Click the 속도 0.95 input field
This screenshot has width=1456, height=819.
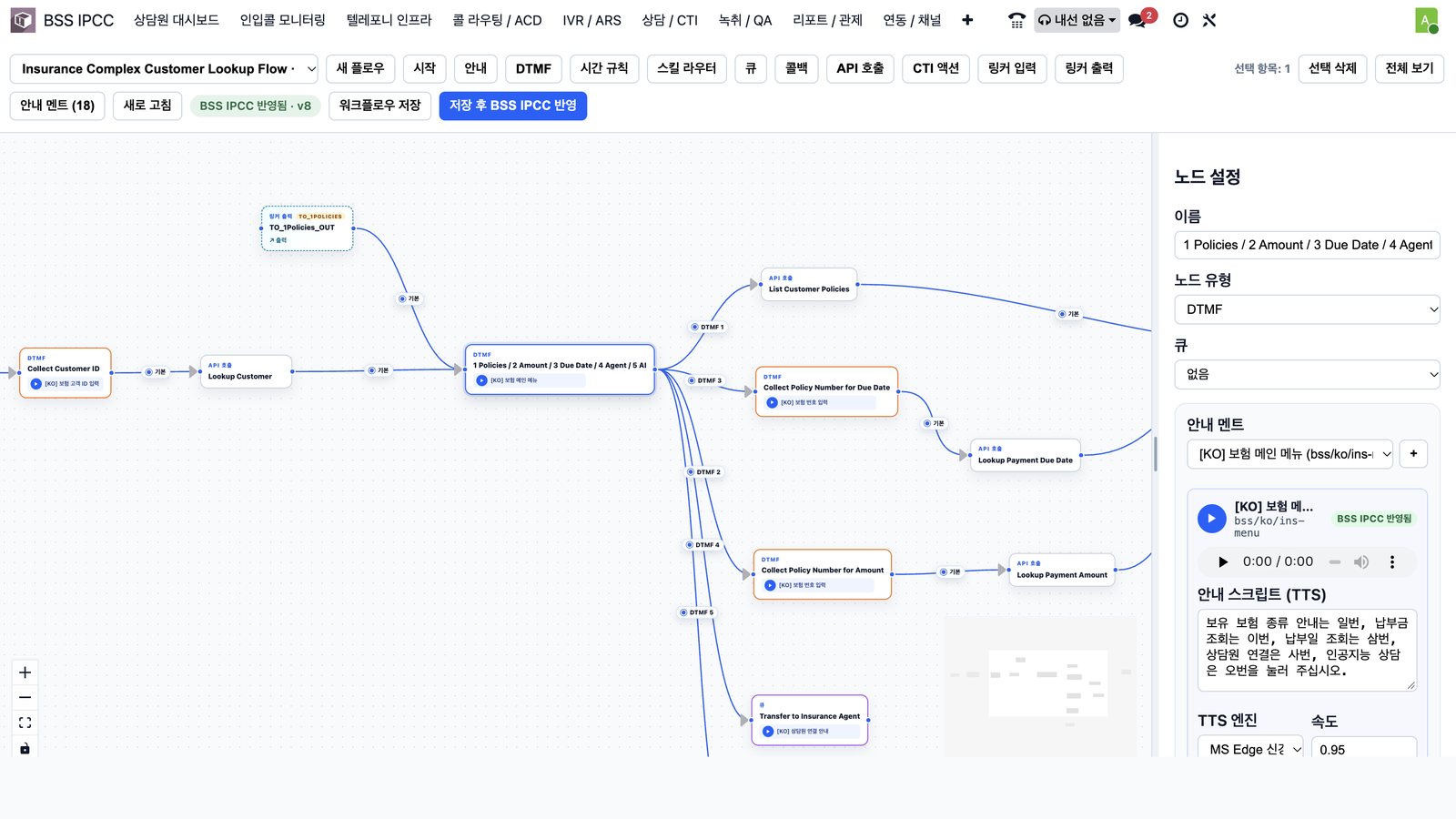pyautogui.click(x=1363, y=749)
